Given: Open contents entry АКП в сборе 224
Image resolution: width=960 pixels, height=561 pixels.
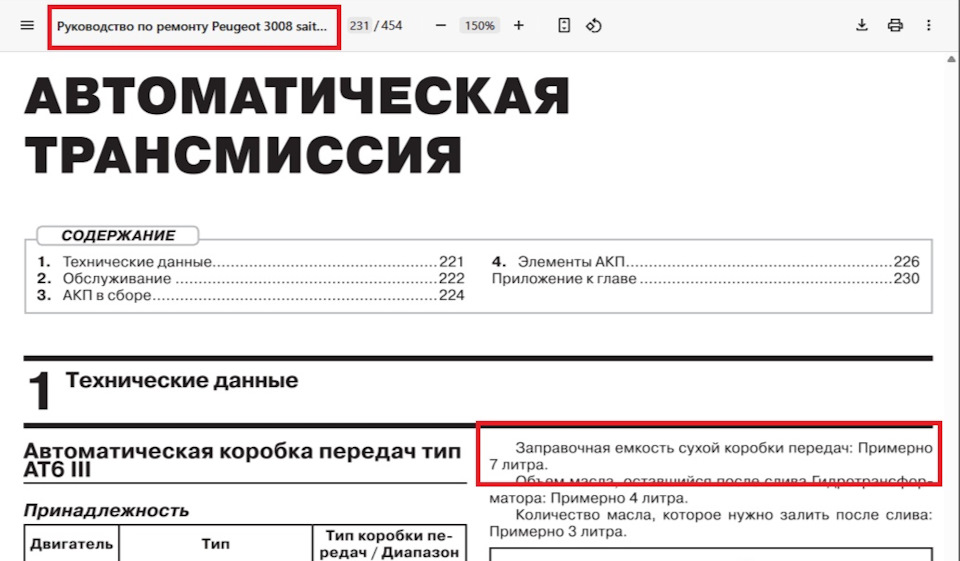Looking at the screenshot, I should [250, 295].
